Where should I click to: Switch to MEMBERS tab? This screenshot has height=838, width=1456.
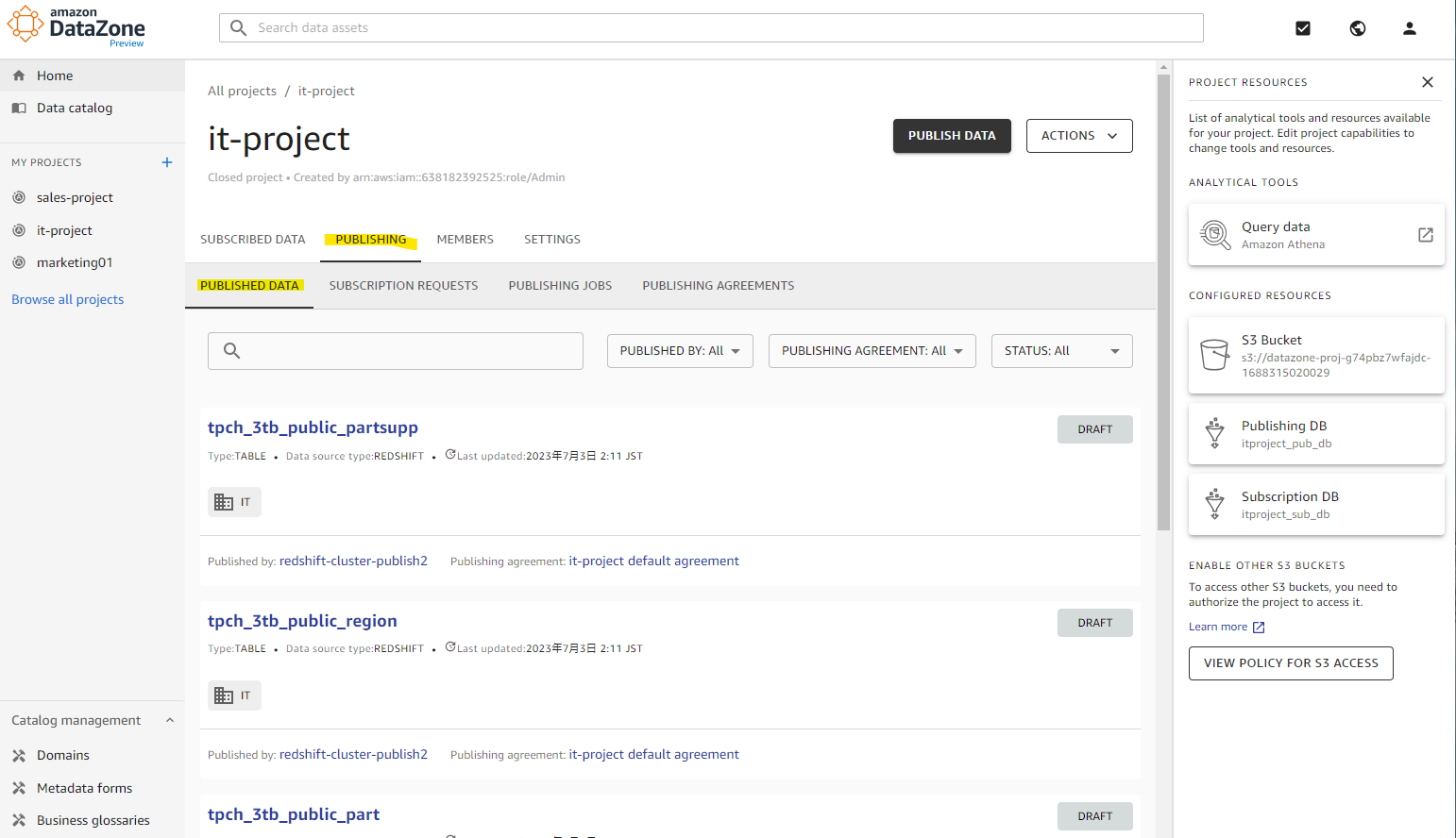466,240
